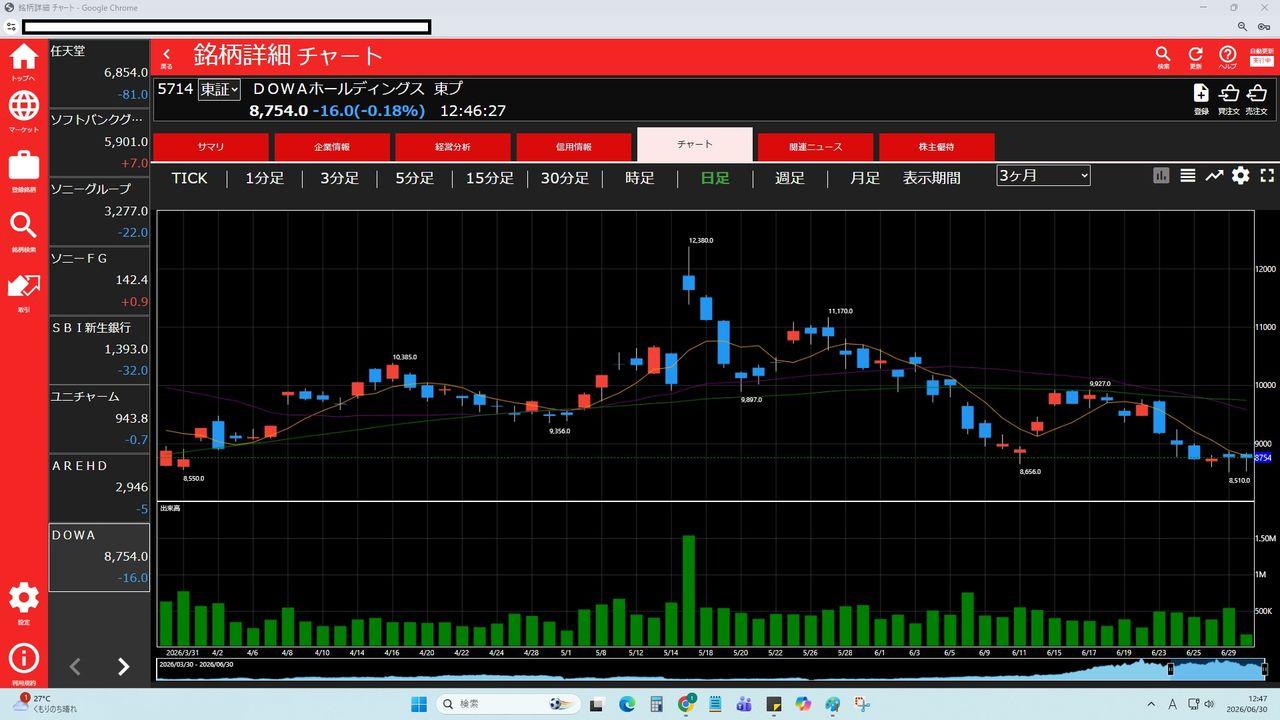Open settings gear in left sidebar

[23, 598]
